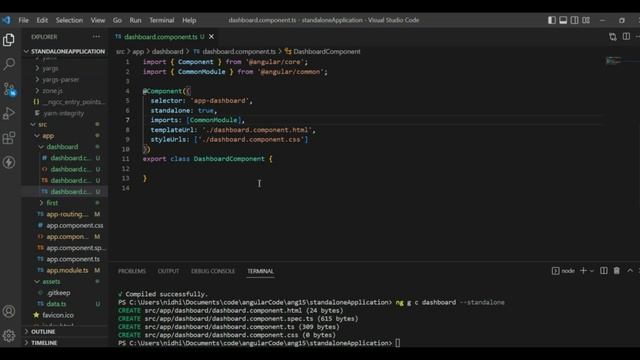Kill terminal with trash icon

[617, 271]
